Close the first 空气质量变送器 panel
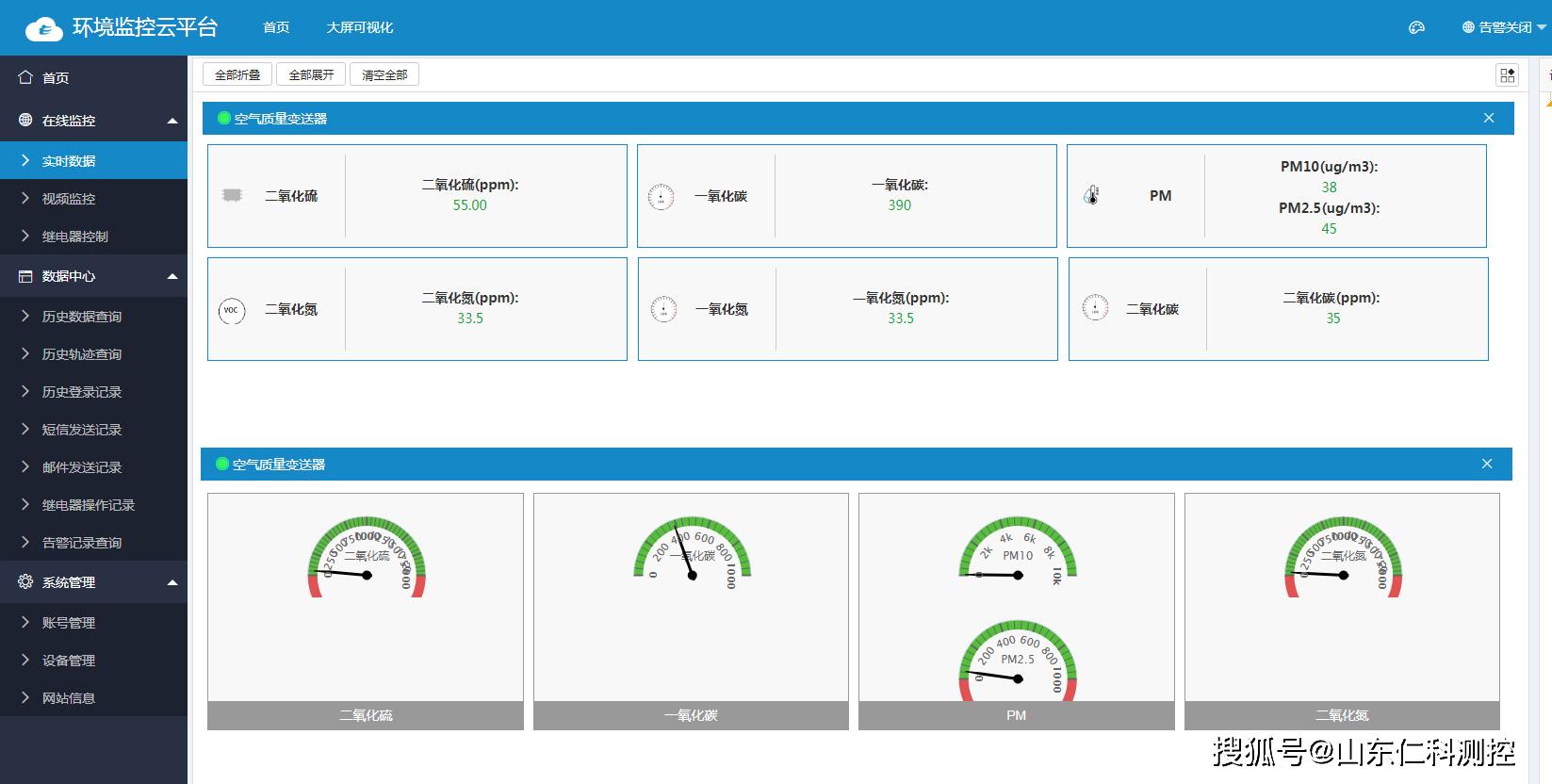This screenshot has height=784, width=1552. pyautogui.click(x=1489, y=118)
